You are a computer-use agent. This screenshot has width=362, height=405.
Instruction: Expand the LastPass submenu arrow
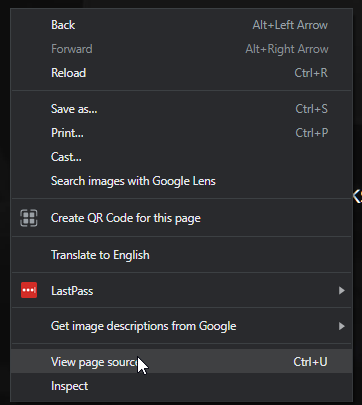[341, 291]
